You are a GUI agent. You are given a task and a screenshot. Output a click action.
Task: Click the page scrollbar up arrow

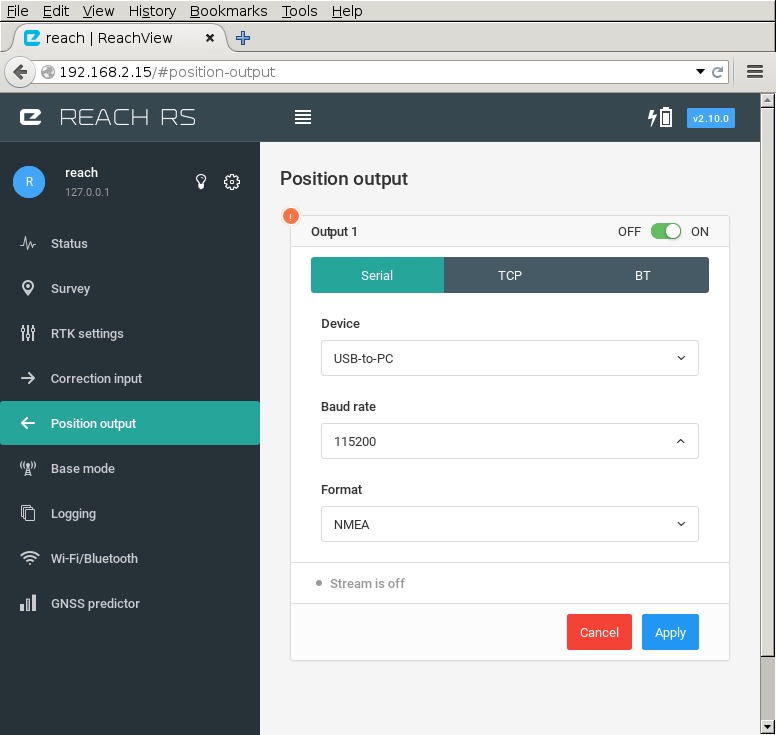point(767,100)
